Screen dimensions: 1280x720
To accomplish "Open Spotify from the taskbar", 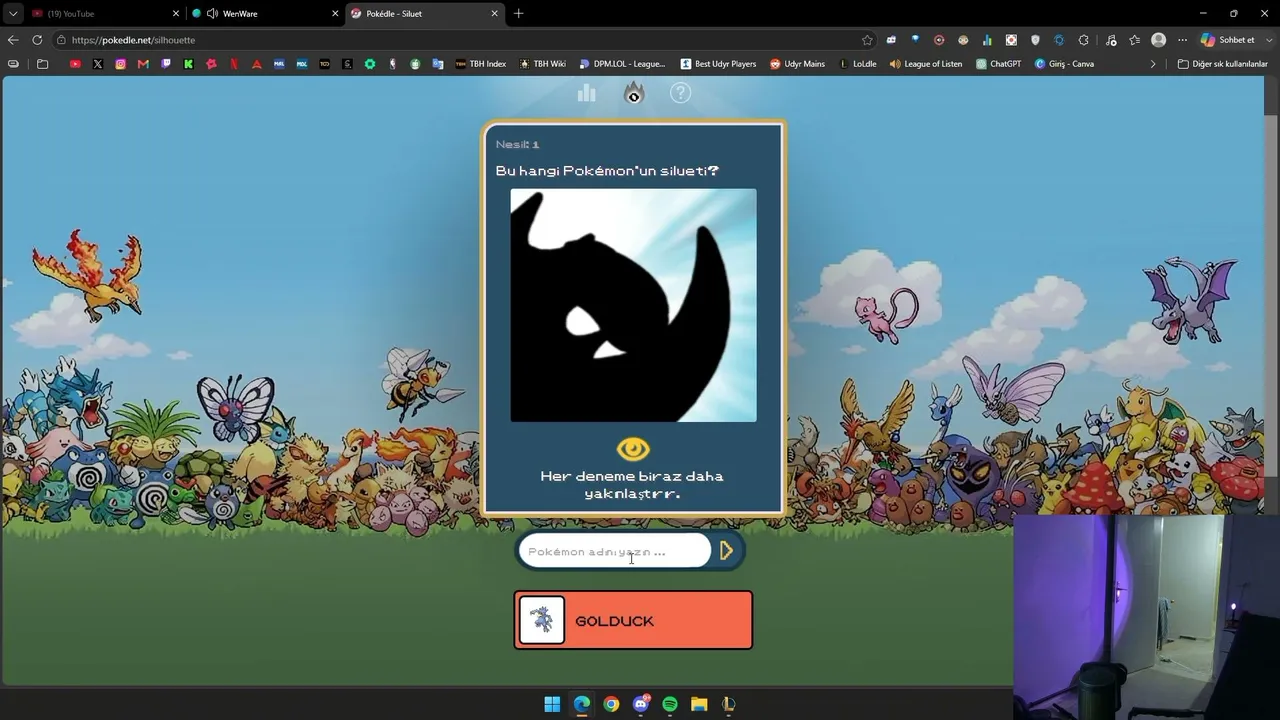I will (x=670, y=704).
